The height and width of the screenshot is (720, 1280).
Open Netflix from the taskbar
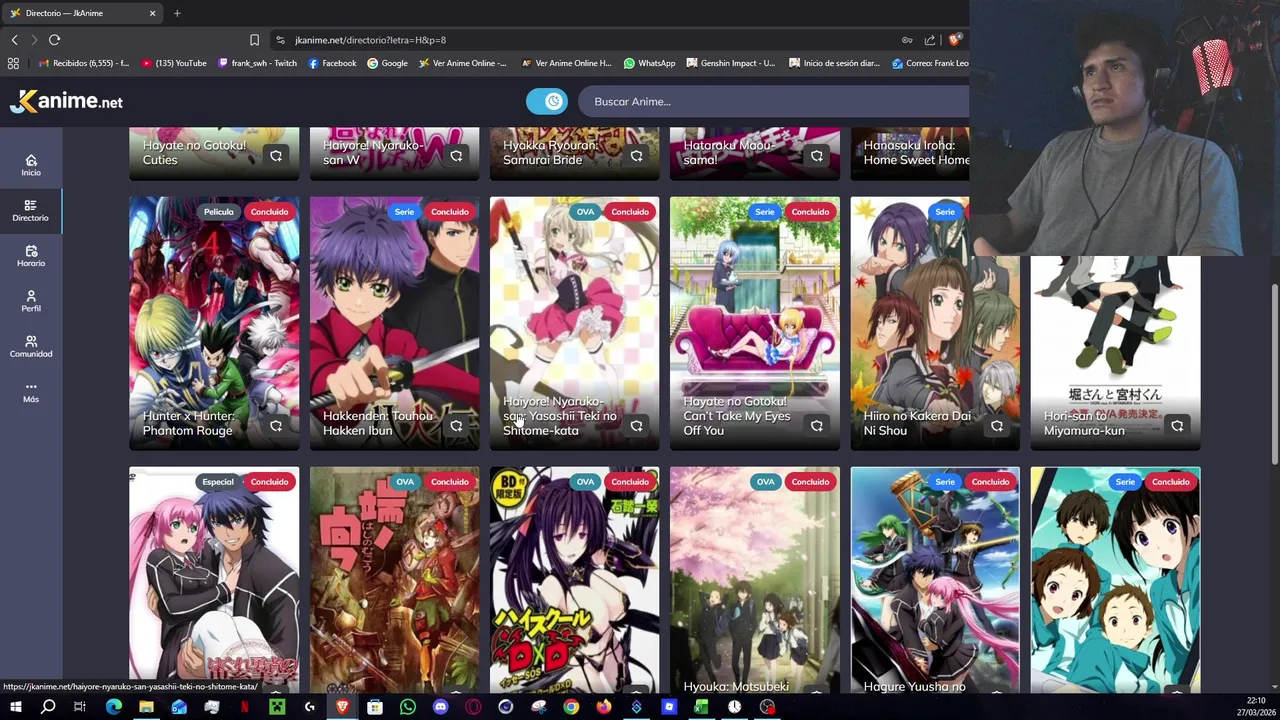tap(244, 707)
